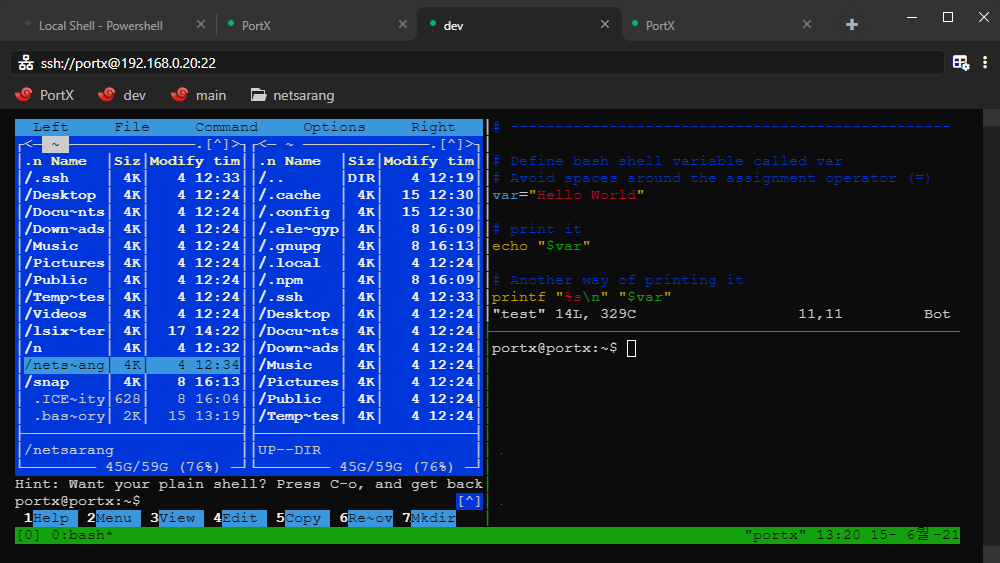Click the echo "$var" line in vim
Screen dimensions: 1000x563
point(541,246)
